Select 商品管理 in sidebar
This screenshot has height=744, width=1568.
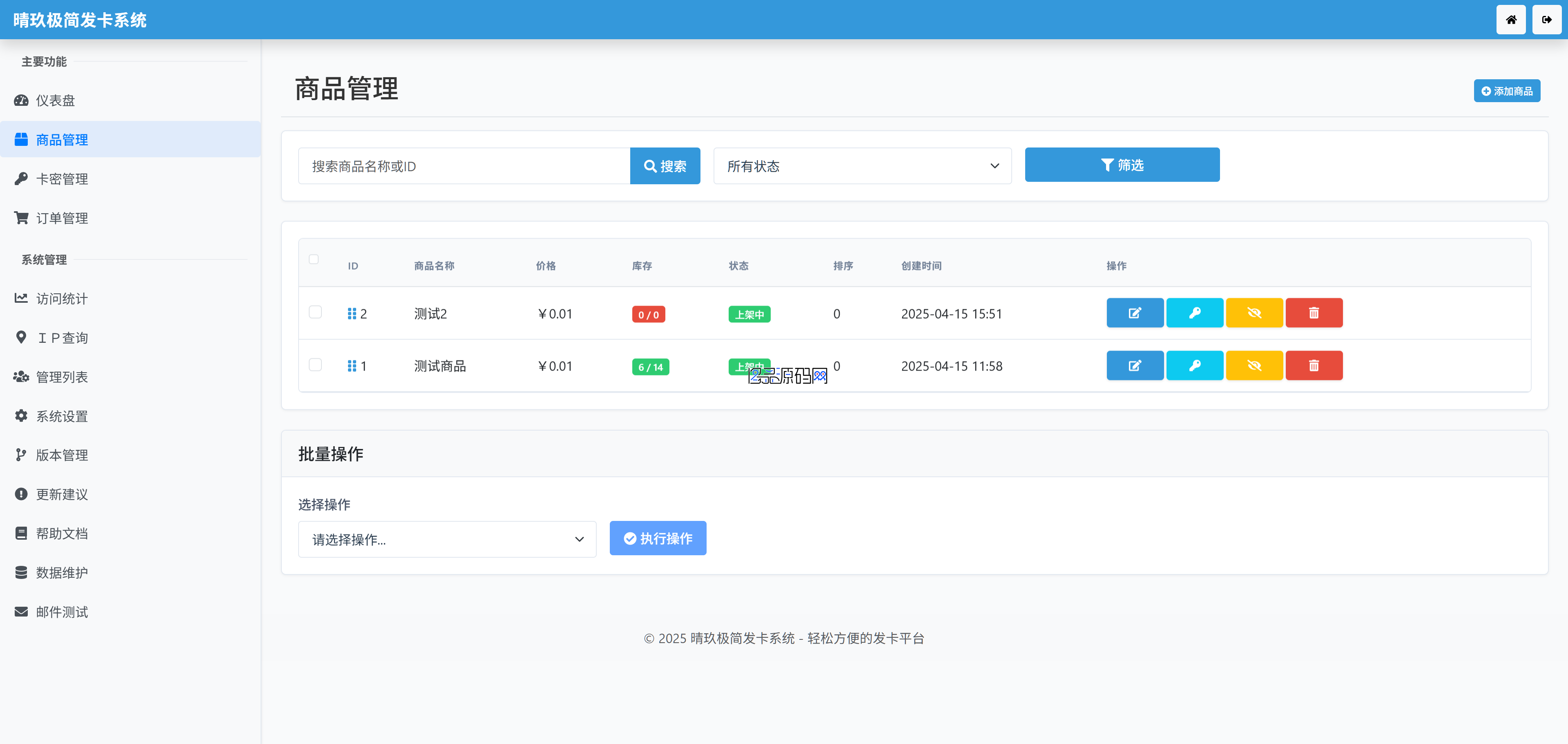(x=130, y=139)
